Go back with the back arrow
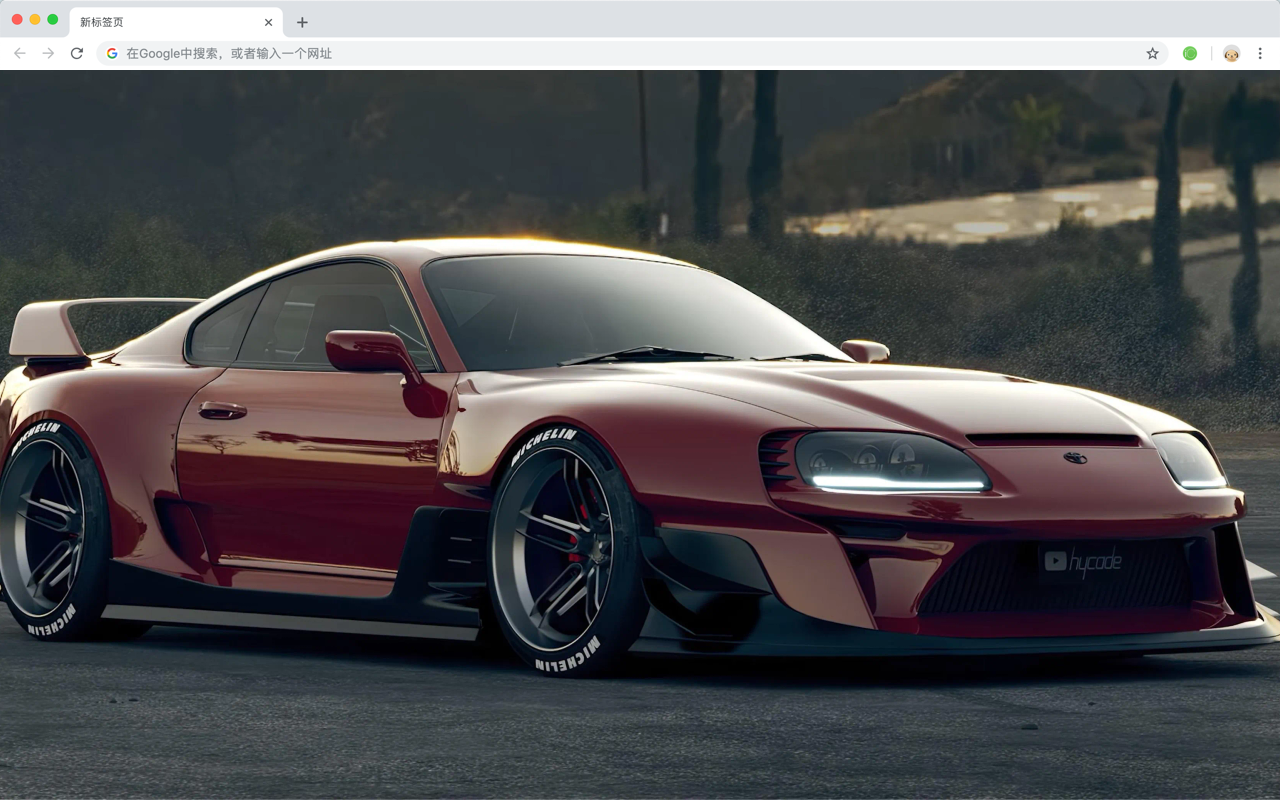This screenshot has width=1280, height=800. pyautogui.click(x=20, y=53)
